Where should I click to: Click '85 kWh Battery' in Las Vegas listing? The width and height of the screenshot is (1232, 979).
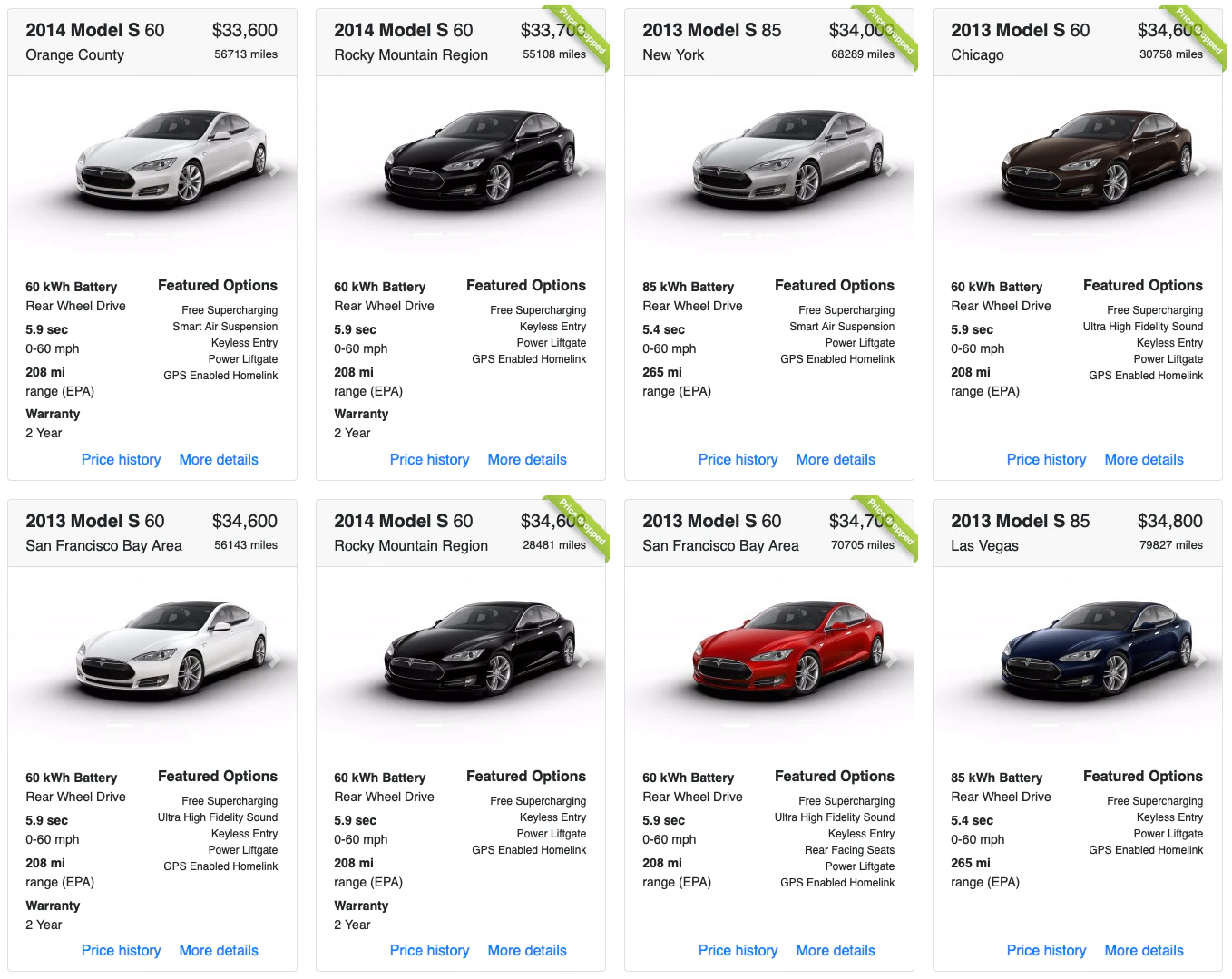pos(996,778)
